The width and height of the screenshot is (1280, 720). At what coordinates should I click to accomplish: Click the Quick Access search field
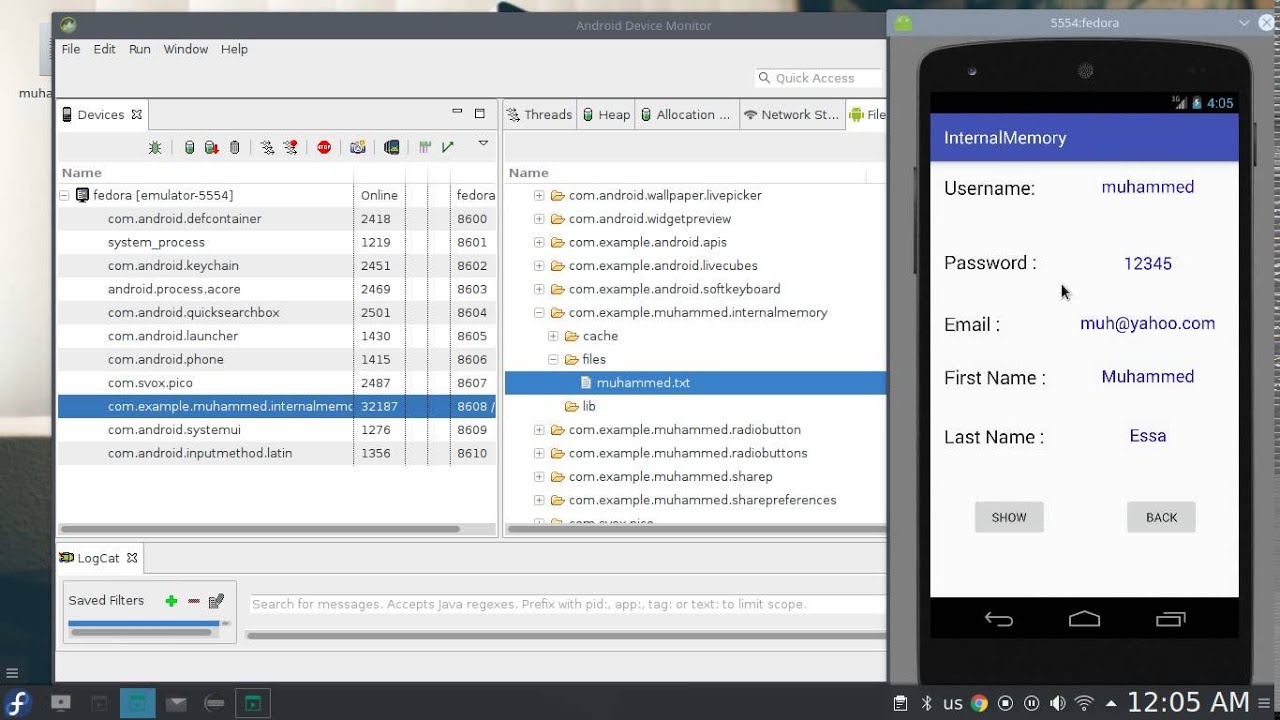click(820, 78)
